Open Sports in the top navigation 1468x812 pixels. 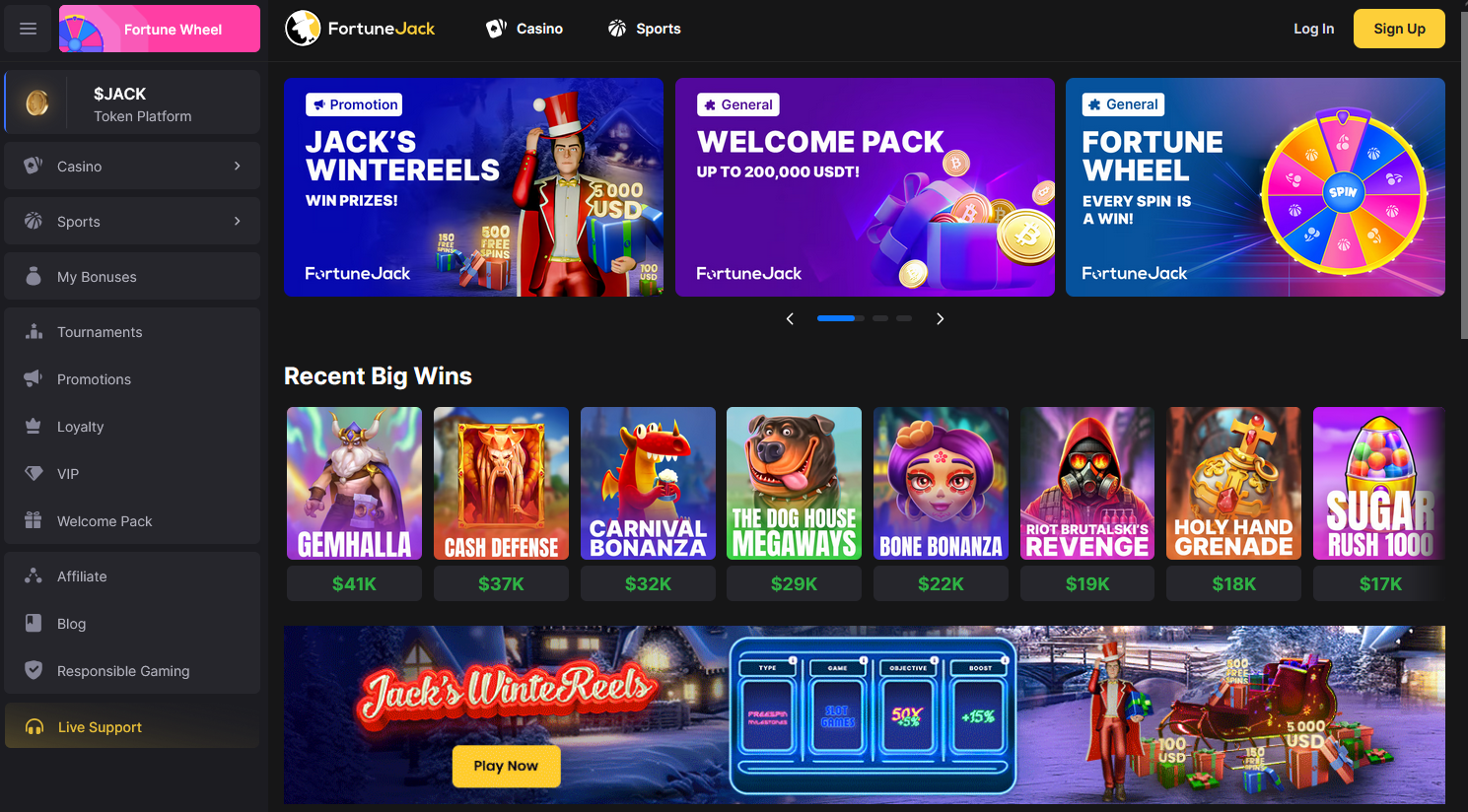[644, 29]
